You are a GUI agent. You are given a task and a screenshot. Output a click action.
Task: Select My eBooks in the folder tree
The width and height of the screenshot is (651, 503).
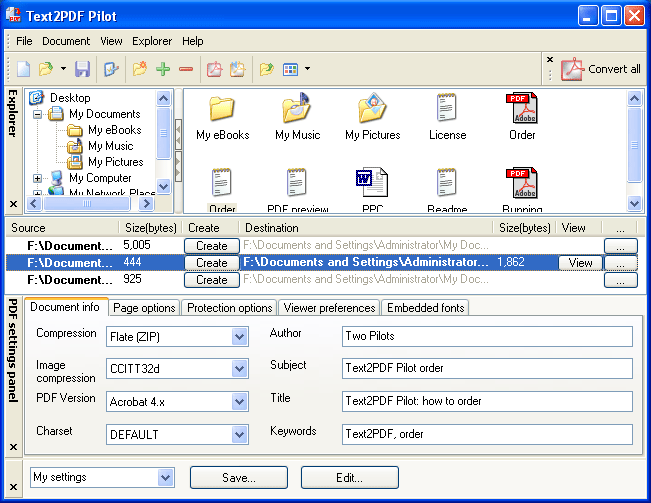coord(115,130)
